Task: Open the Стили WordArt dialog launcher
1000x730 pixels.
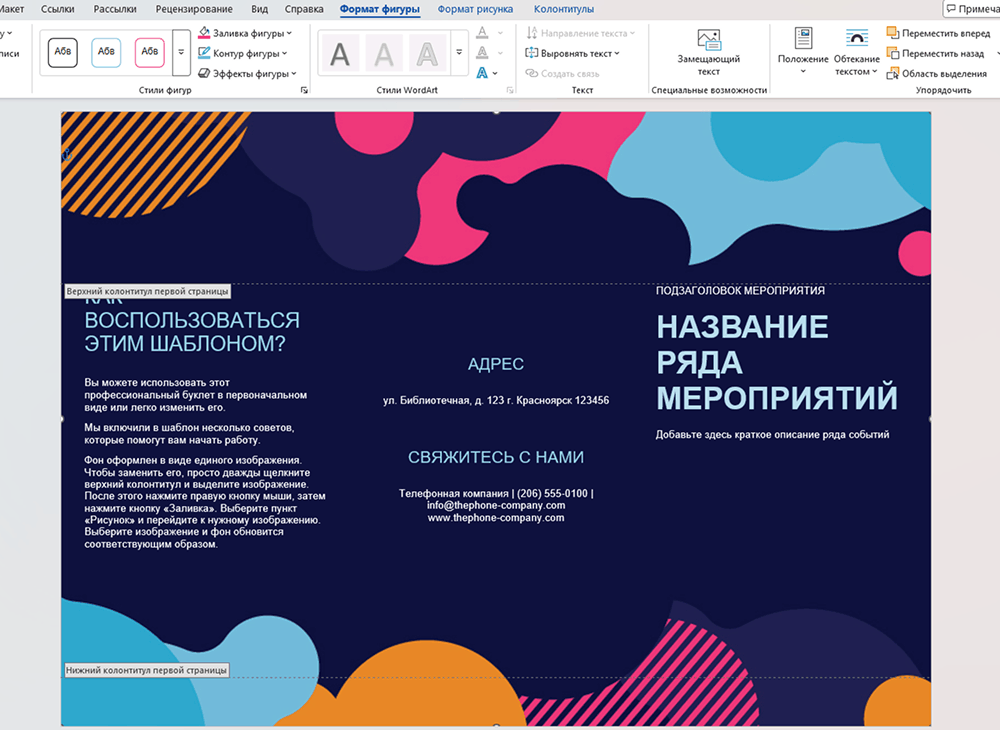Action: pyautogui.click(x=510, y=91)
